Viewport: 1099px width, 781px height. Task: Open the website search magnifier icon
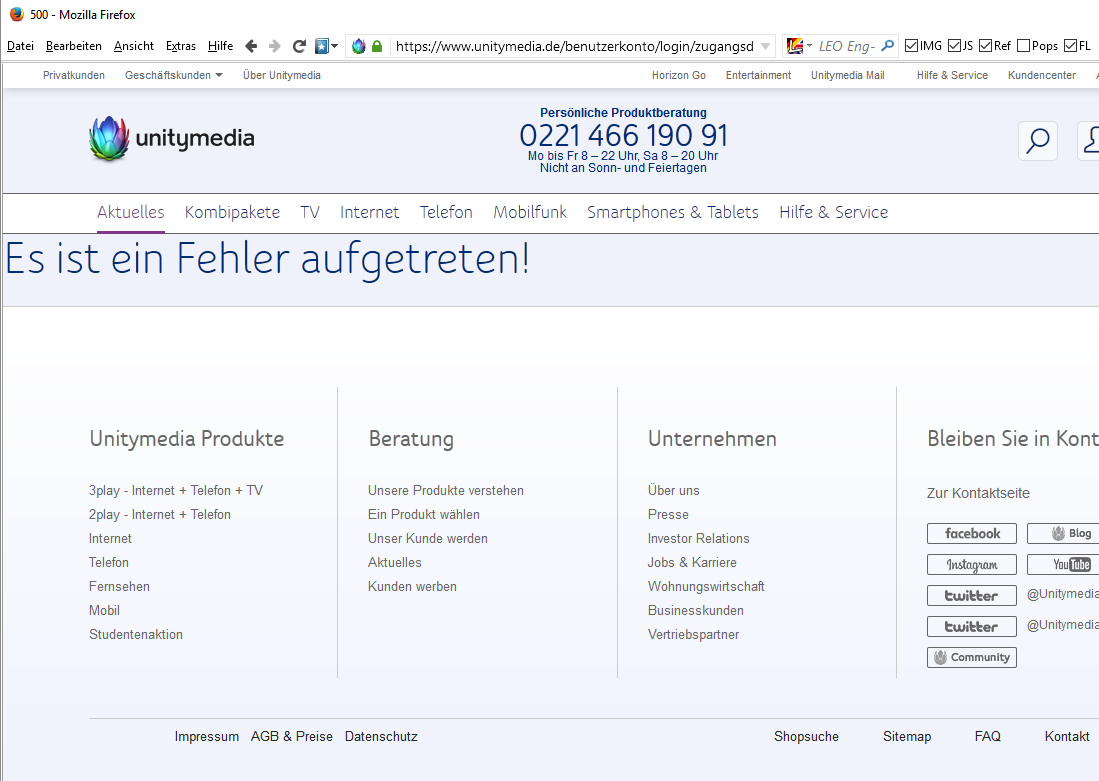click(1037, 141)
